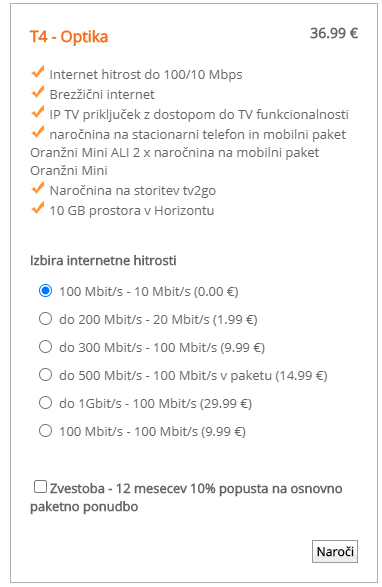Click the T4 - Optika package title
This screenshot has height=587, width=382.
[x=69, y=37]
